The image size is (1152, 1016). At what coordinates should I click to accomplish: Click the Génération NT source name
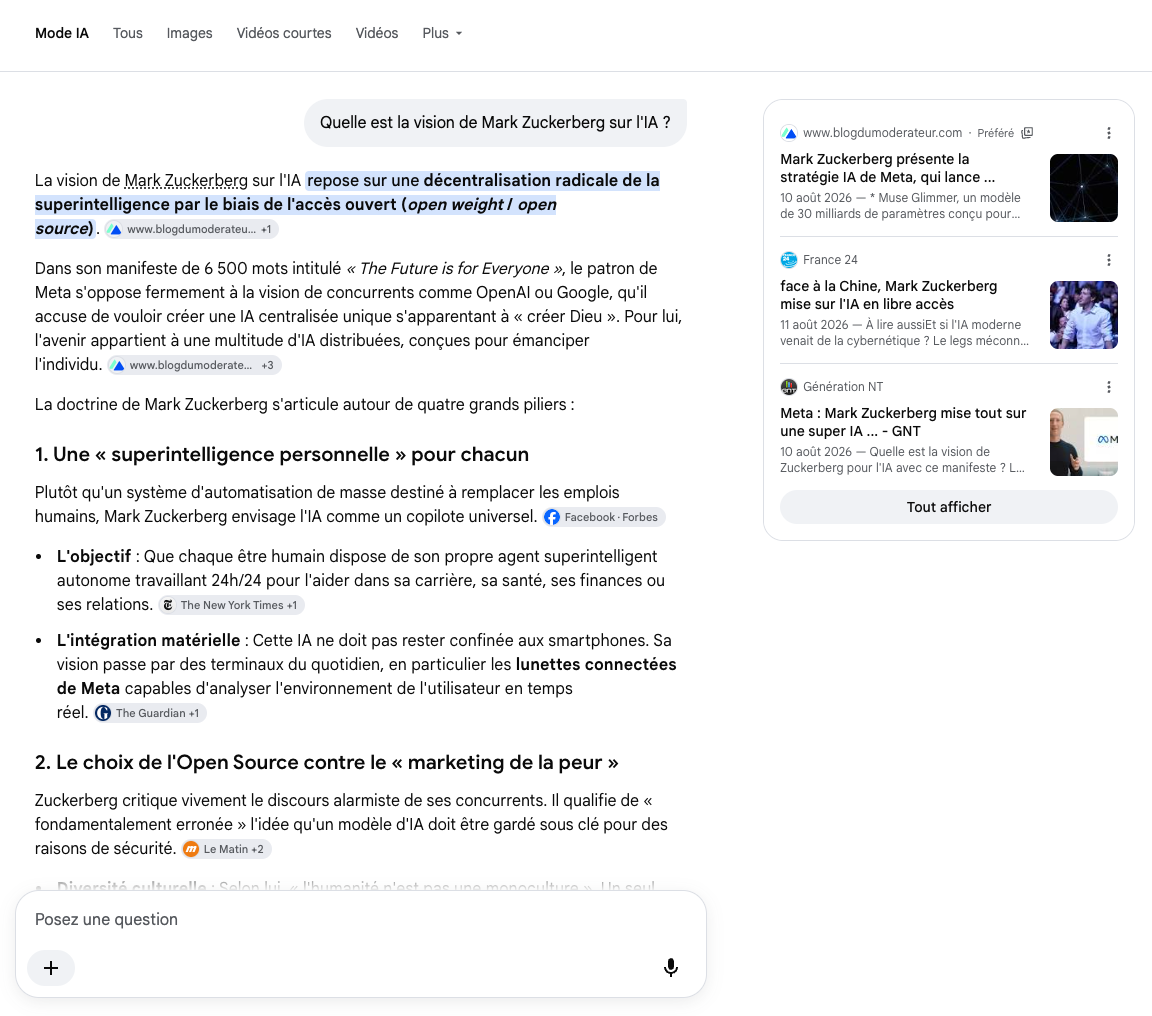[x=843, y=387]
